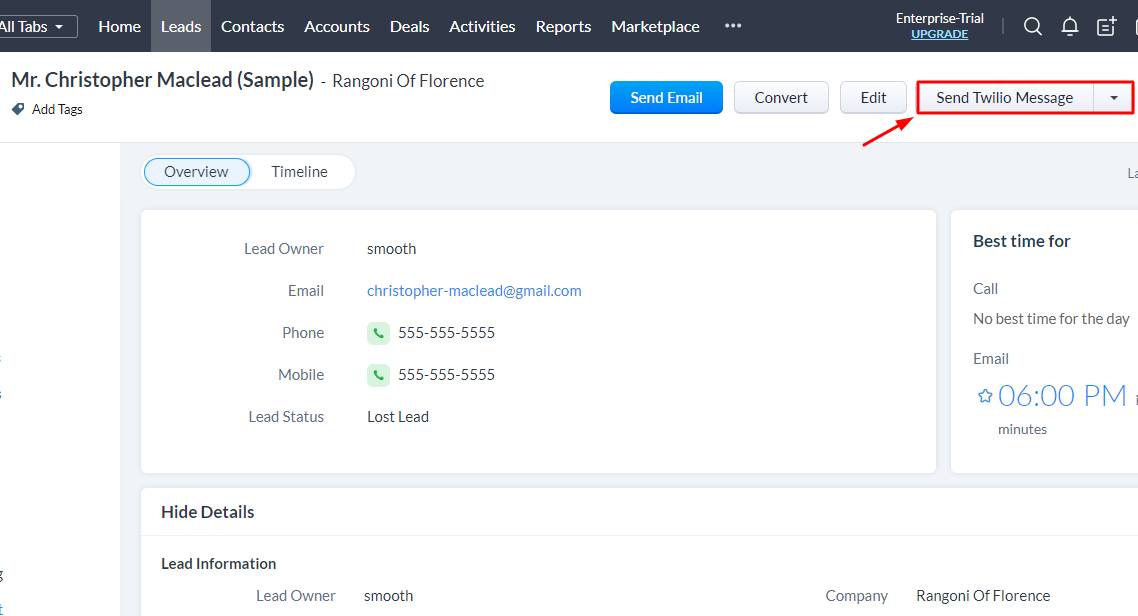Click the Convert button
This screenshot has width=1138, height=616.
[781, 97]
